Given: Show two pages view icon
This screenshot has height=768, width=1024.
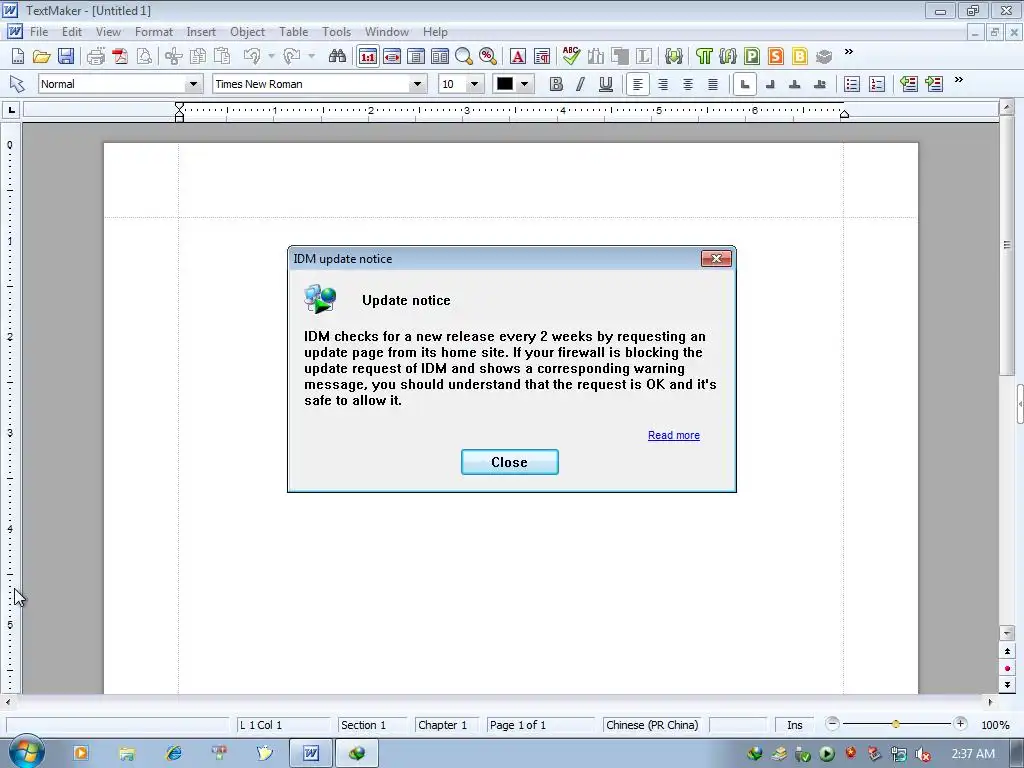Looking at the screenshot, I should [x=440, y=56].
